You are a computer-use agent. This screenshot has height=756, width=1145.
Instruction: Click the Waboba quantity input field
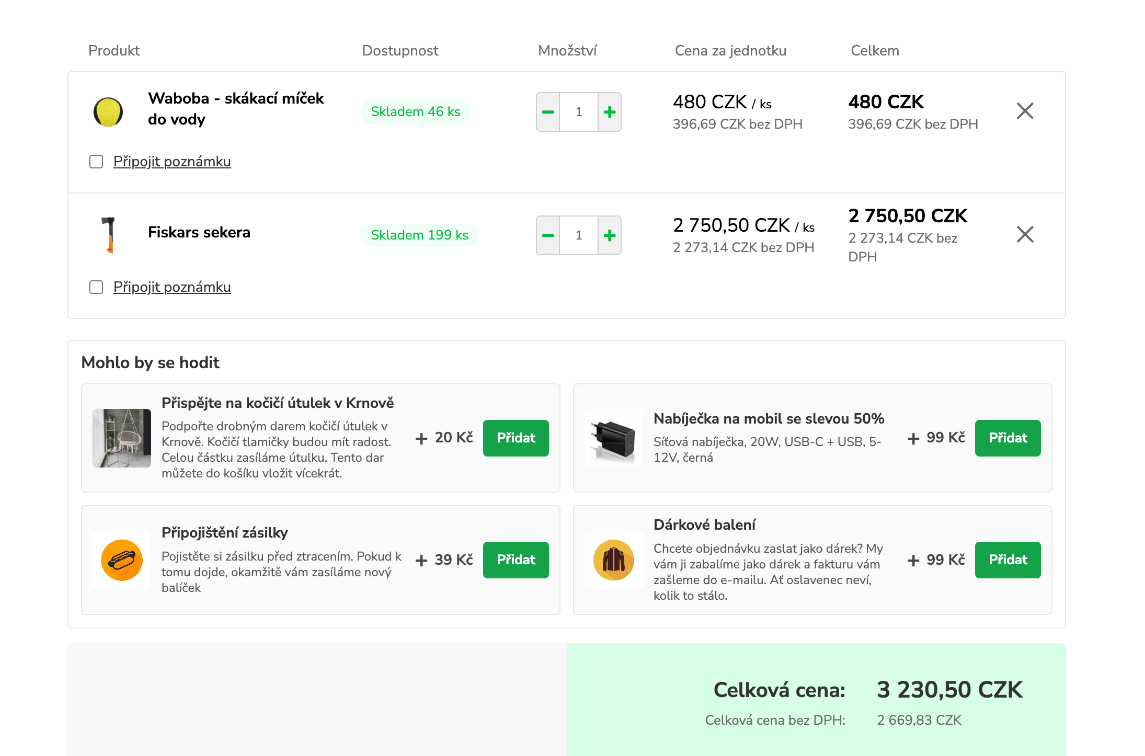pyautogui.click(x=579, y=112)
